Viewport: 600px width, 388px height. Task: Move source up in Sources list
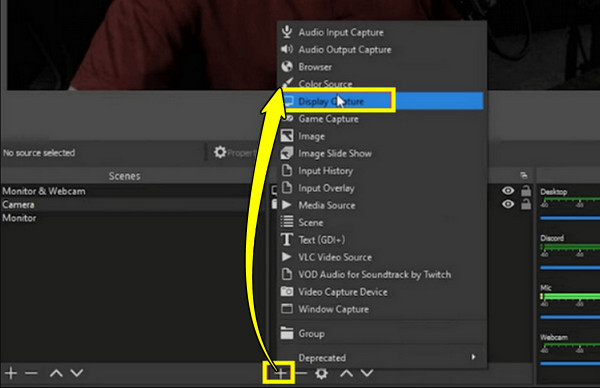[x=347, y=373]
